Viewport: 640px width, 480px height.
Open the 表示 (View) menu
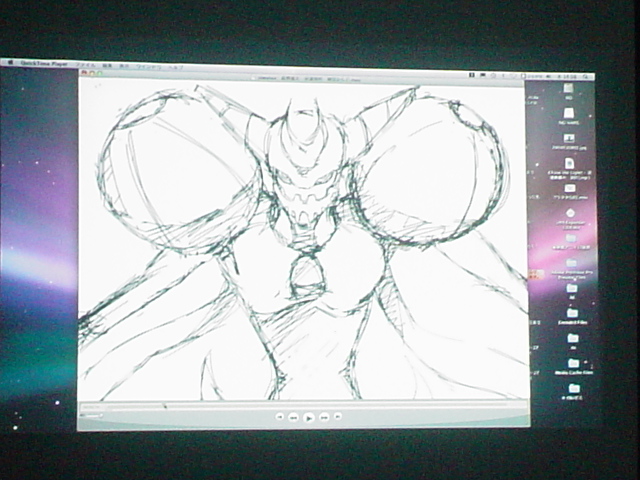pyautogui.click(x=124, y=66)
